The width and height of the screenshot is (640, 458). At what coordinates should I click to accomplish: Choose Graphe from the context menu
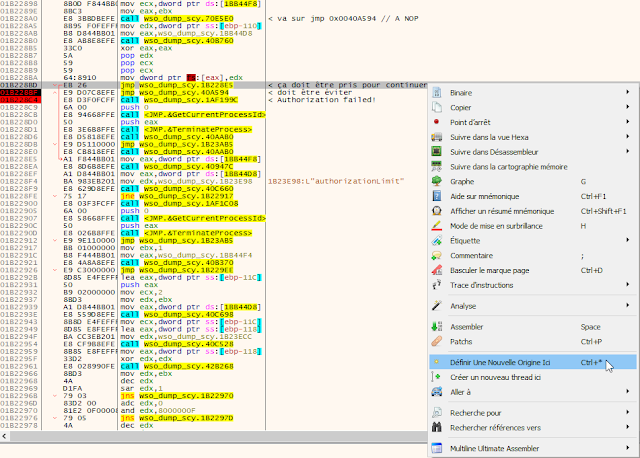[x=533, y=182]
